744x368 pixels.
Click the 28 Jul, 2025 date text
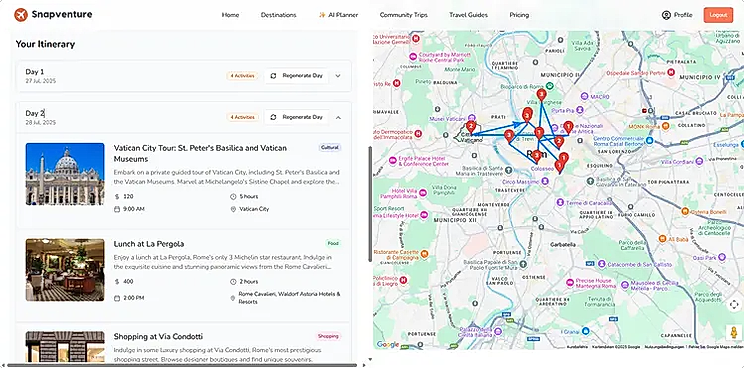(41, 122)
